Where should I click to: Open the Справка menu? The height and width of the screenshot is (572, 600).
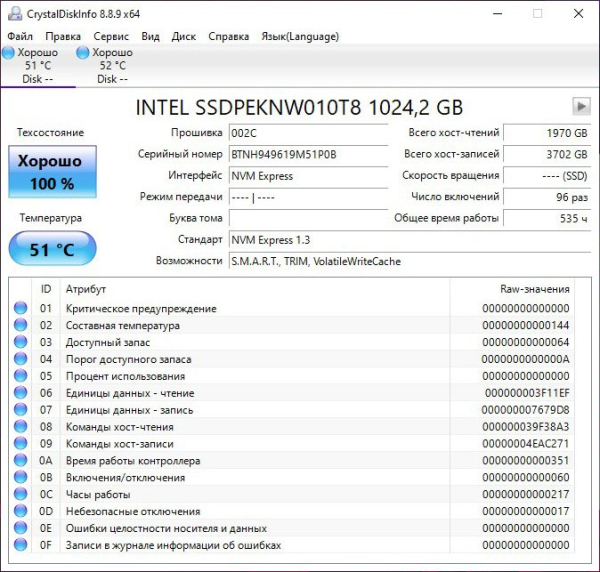click(228, 36)
